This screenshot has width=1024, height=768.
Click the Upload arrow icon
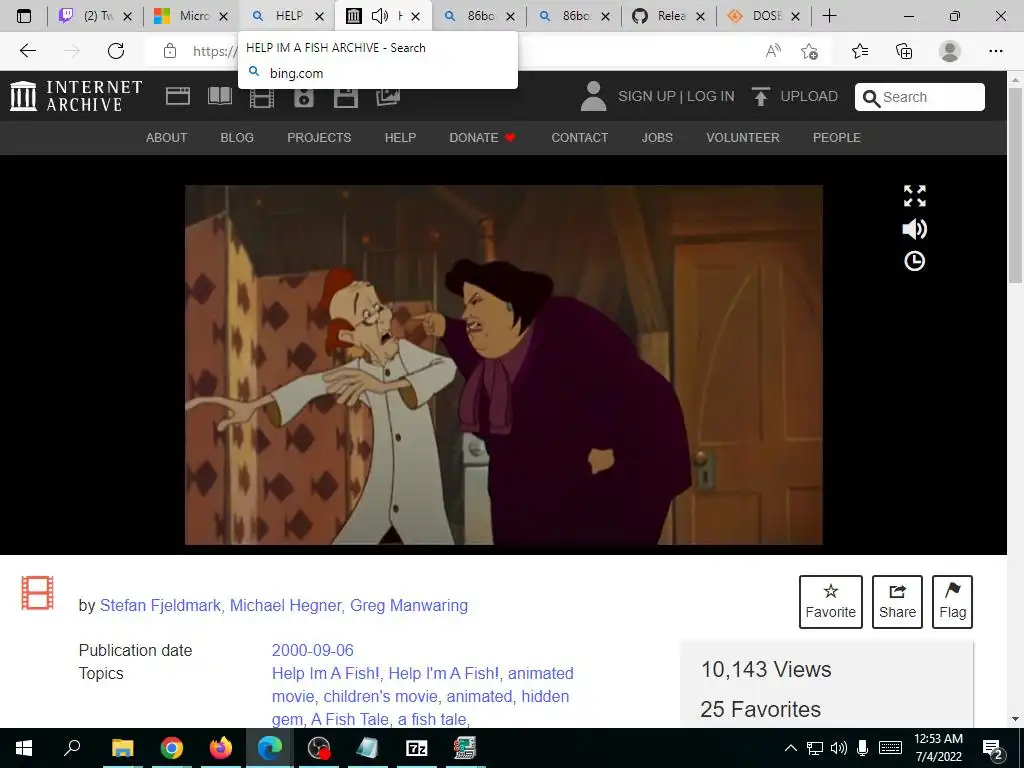coord(760,97)
